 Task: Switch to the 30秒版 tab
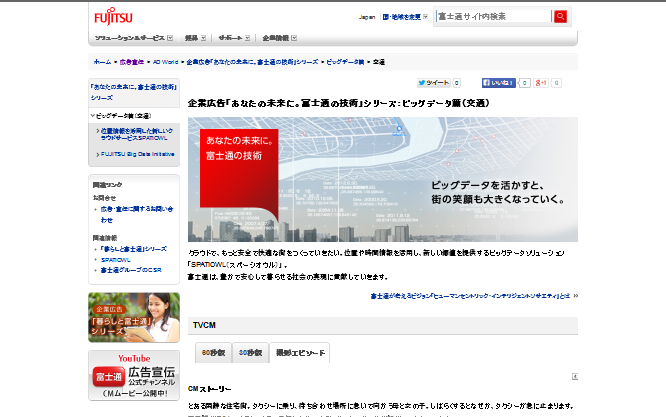[x=251, y=353]
